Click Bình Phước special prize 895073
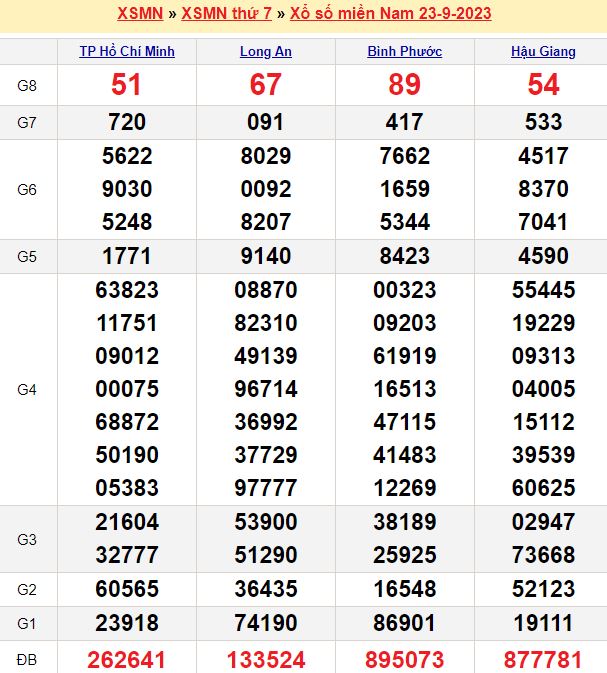 click(405, 659)
